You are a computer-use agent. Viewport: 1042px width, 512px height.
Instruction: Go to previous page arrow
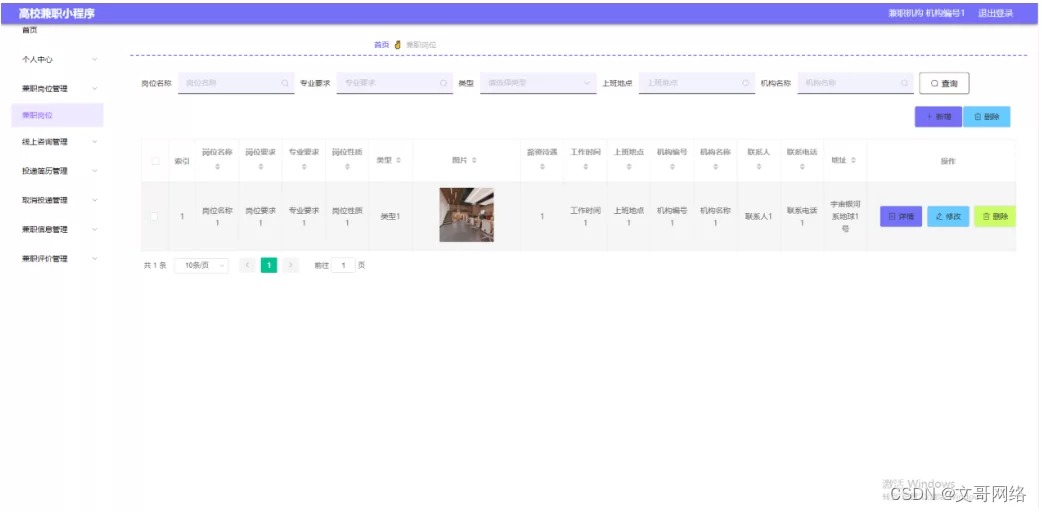tap(247, 265)
